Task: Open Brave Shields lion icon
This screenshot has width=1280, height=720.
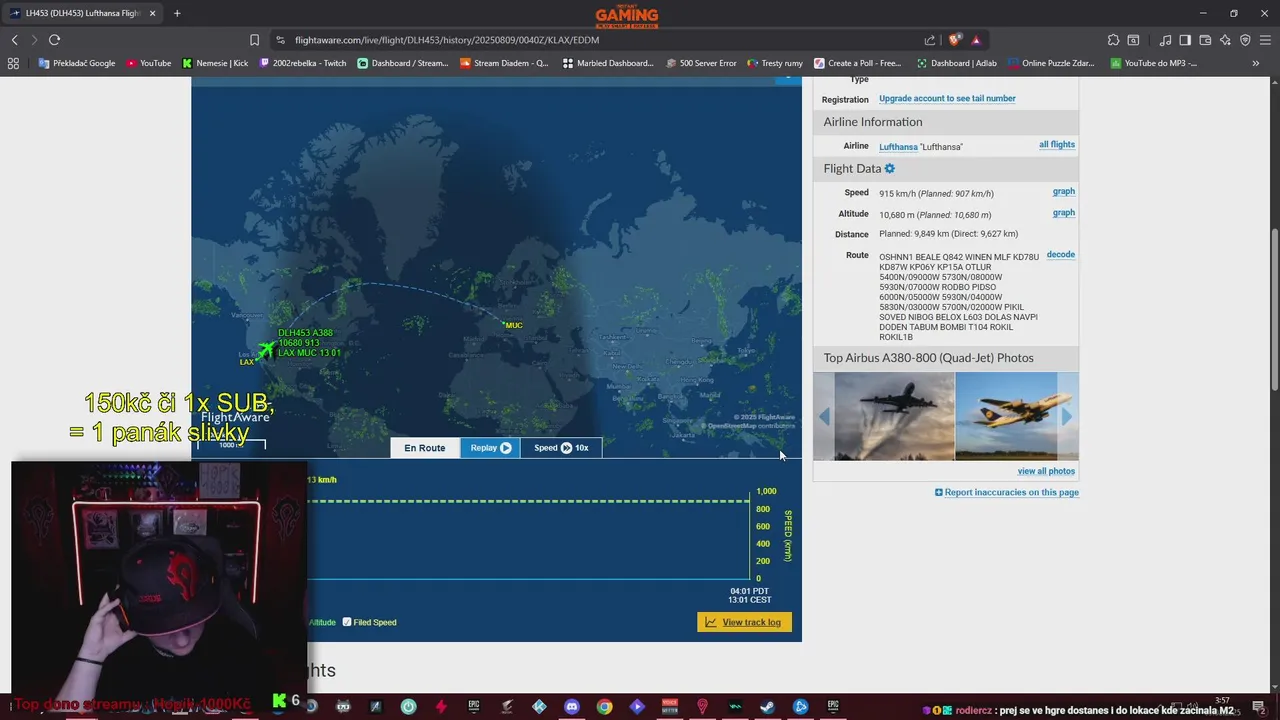Action: (954, 40)
